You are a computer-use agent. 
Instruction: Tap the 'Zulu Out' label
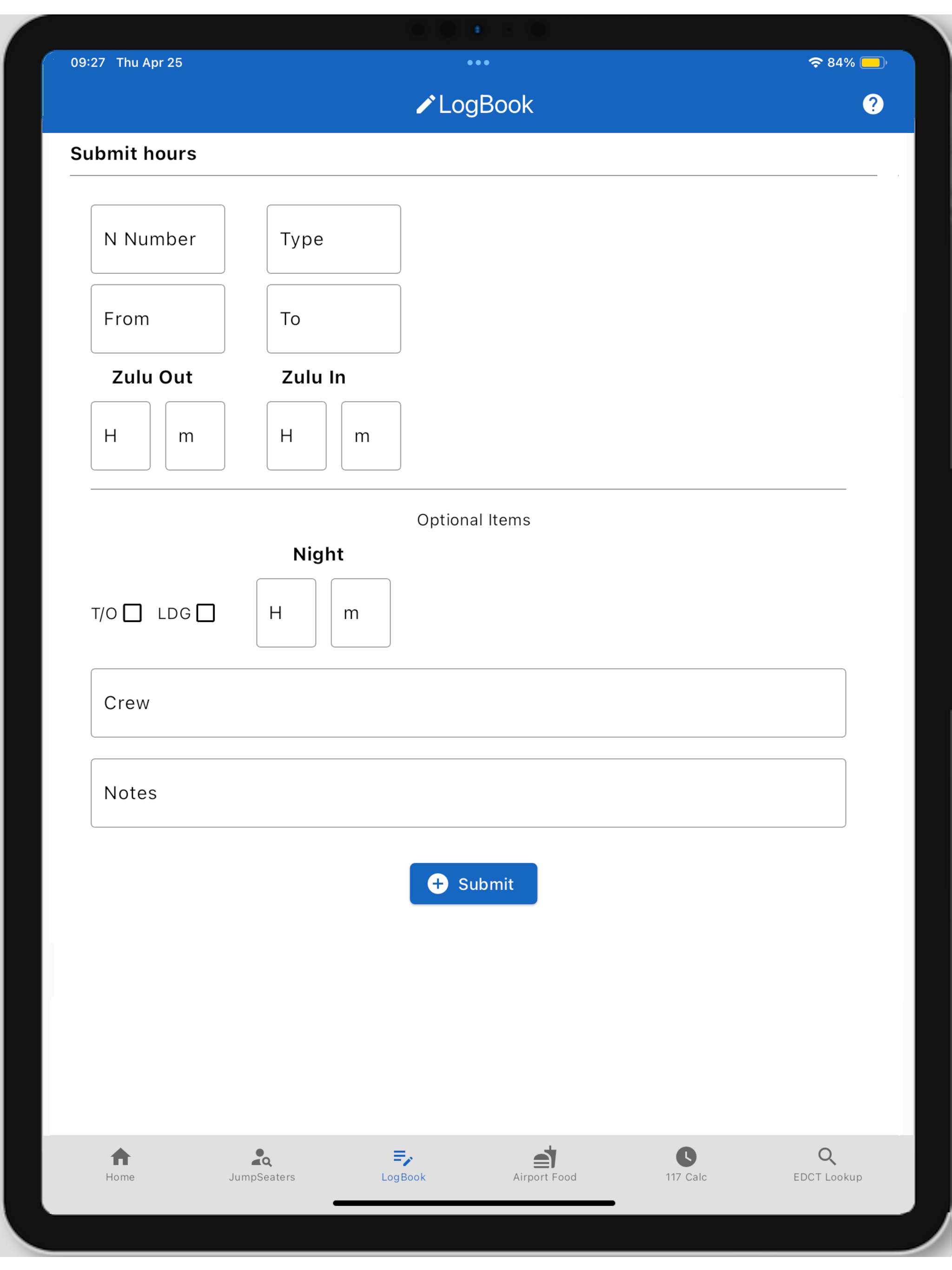click(152, 377)
